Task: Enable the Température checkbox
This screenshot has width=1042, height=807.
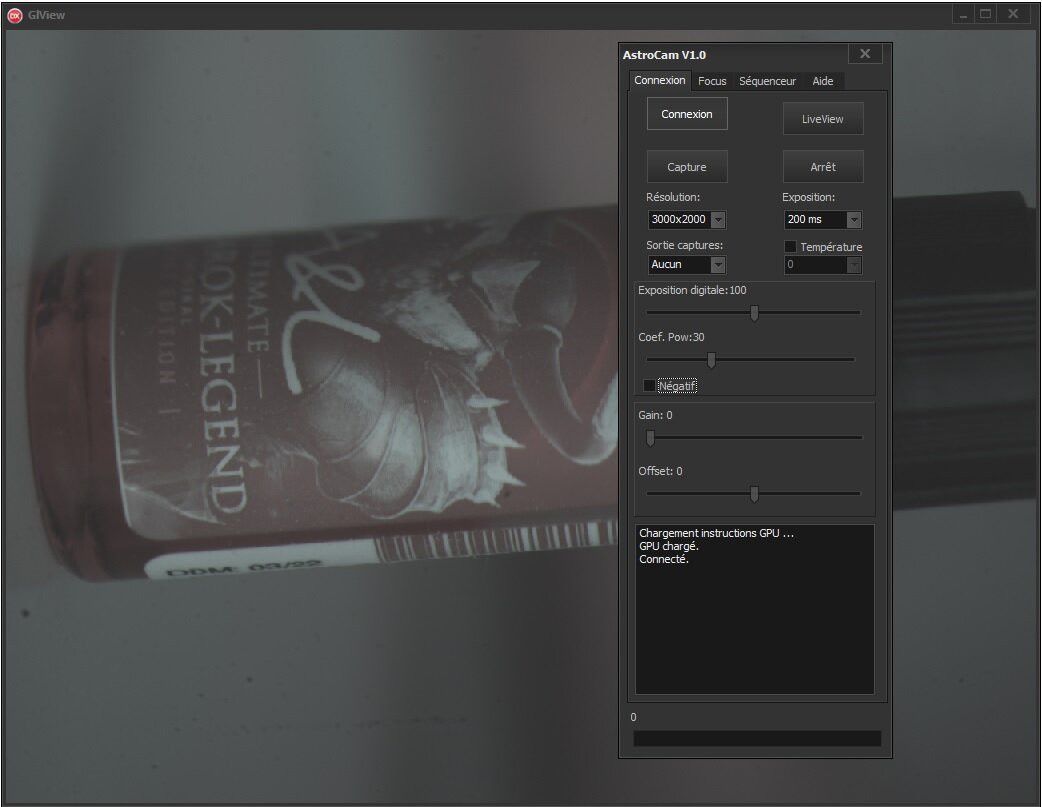Action: 790,247
